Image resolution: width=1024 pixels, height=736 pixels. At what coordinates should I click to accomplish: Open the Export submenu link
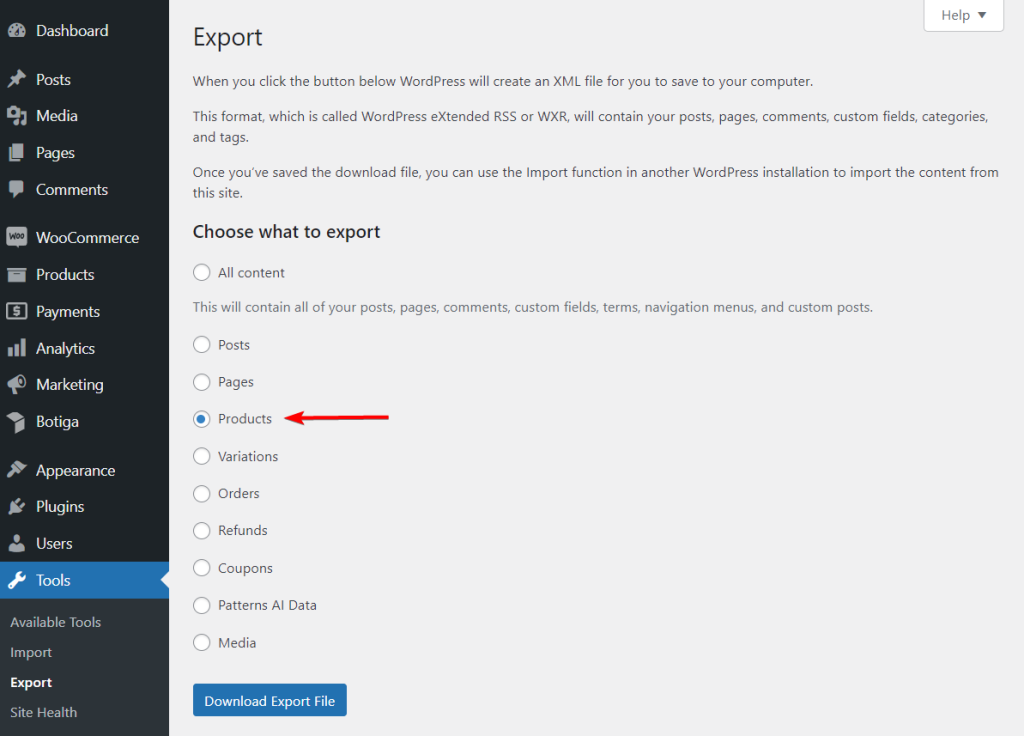click(31, 682)
